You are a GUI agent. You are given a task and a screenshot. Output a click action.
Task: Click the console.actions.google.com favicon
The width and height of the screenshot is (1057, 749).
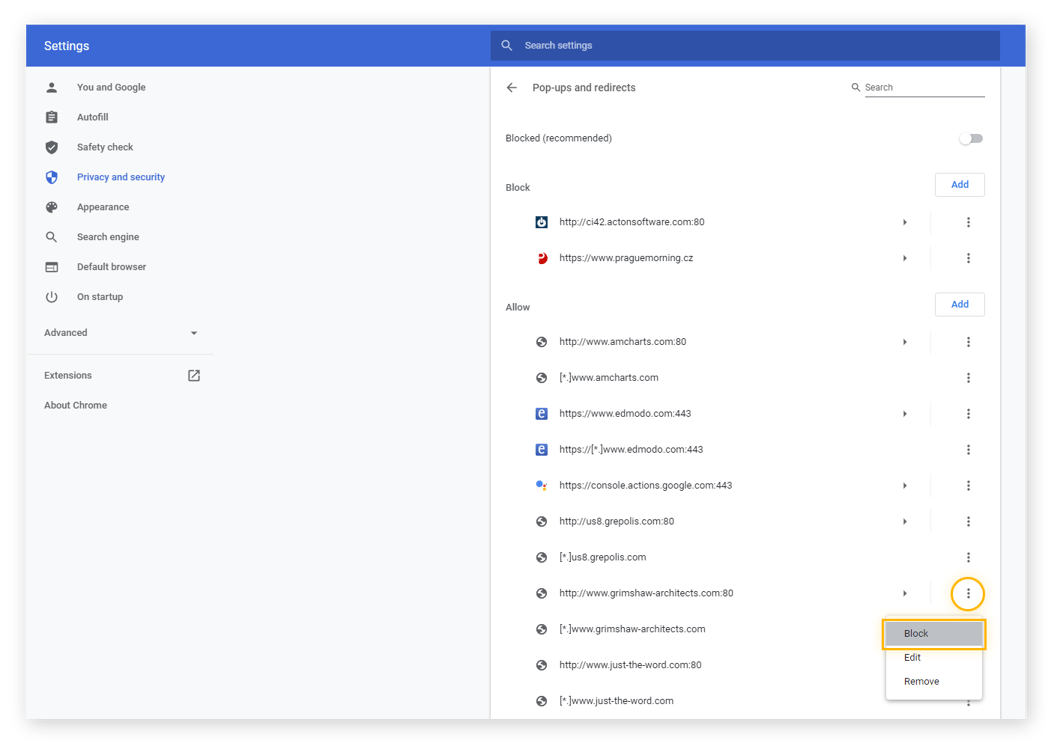541,485
